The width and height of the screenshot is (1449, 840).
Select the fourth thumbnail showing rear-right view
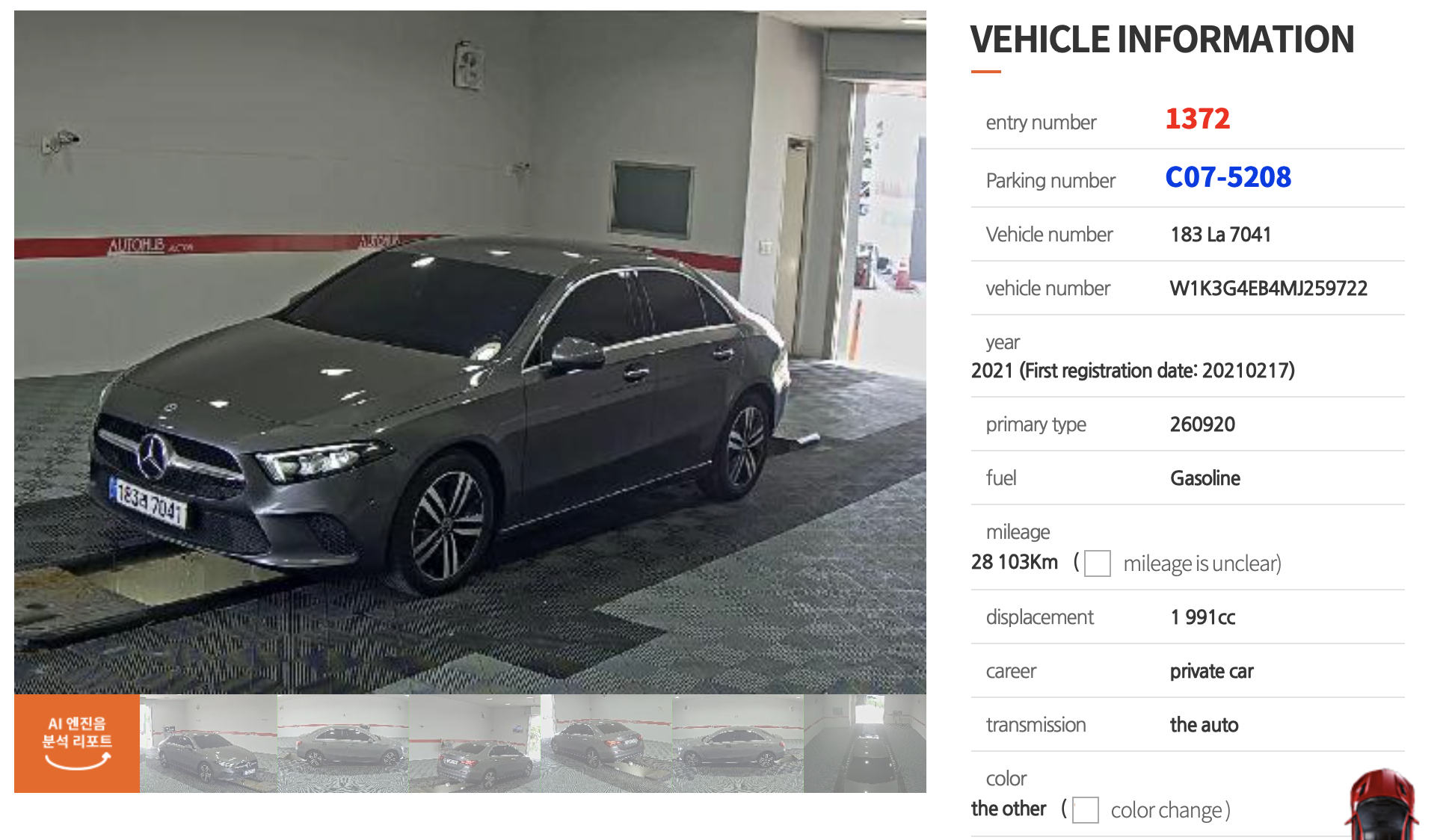tap(606, 744)
